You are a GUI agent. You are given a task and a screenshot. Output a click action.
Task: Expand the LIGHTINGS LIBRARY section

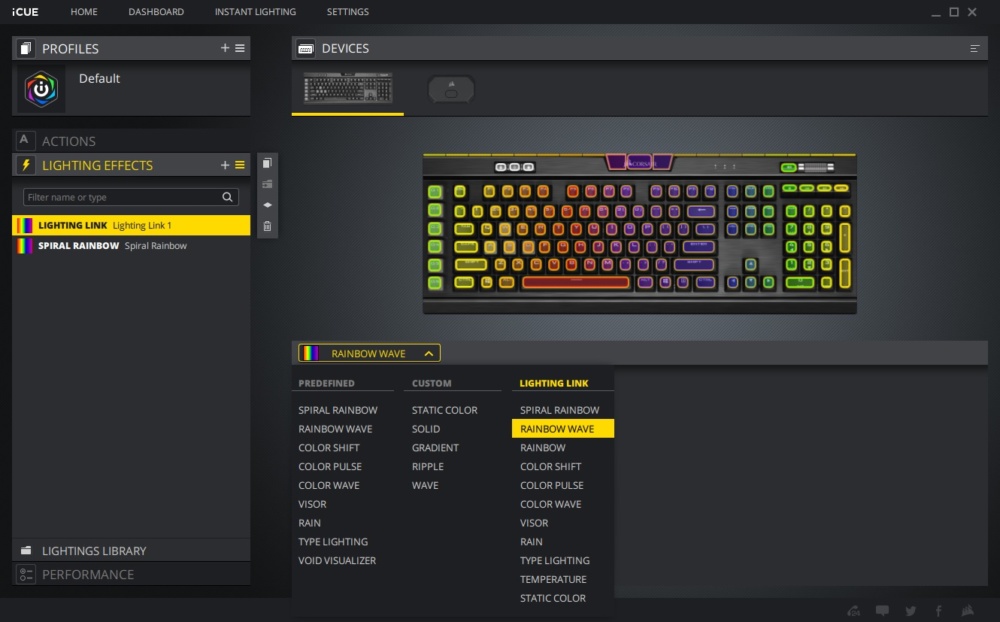pos(131,550)
